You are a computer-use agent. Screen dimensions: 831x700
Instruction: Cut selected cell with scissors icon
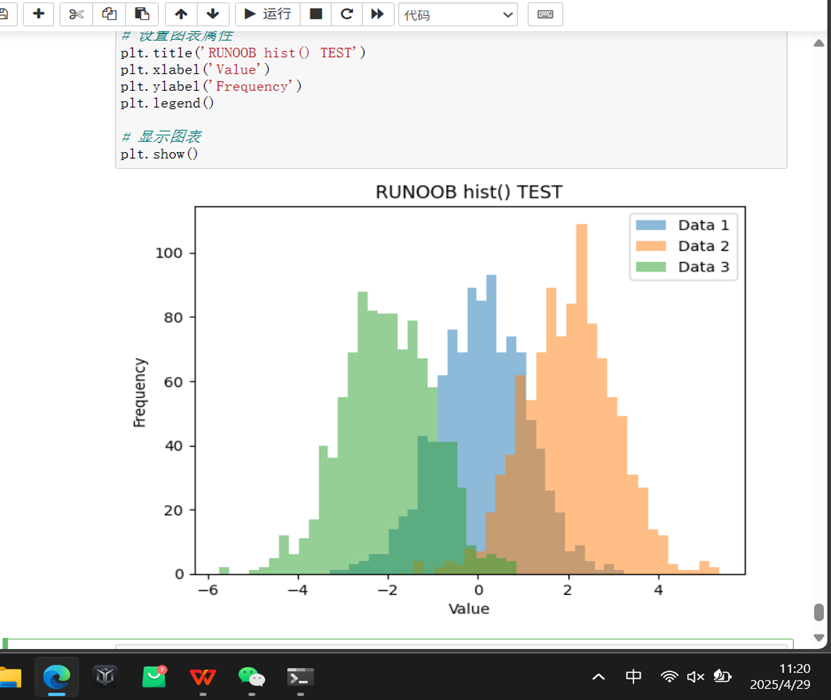(x=76, y=14)
